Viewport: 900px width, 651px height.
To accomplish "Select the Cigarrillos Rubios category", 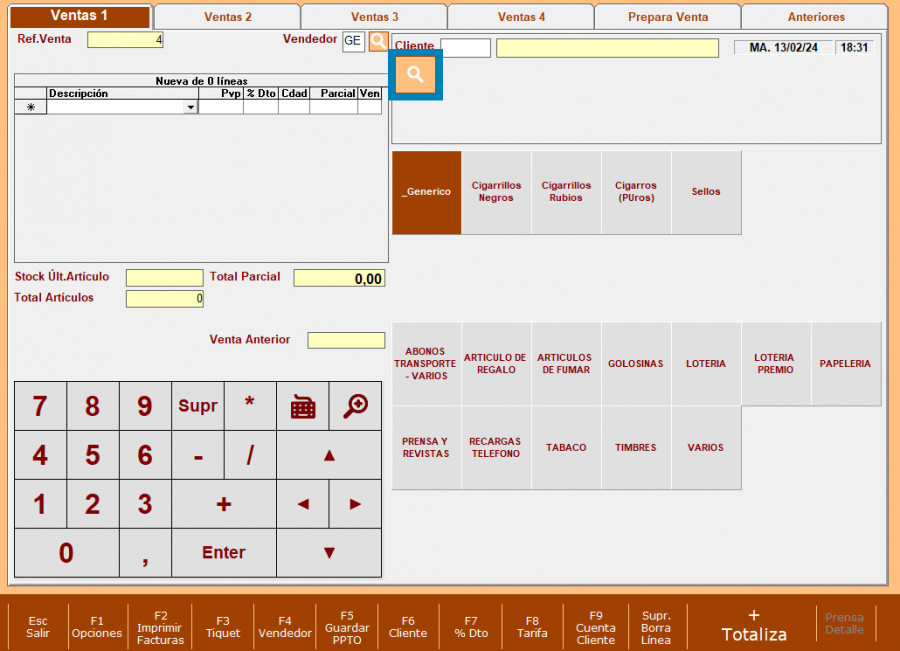I will point(566,192).
